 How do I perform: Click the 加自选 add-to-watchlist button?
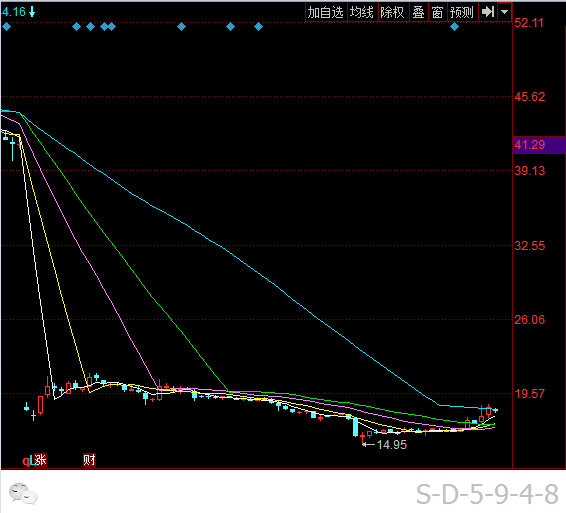click(x=326, y=12)
